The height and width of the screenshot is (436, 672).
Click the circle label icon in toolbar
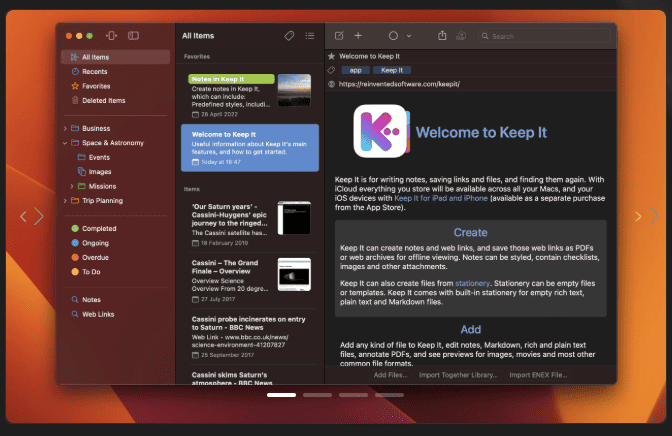pyautogui.click(x=393, y=36)
